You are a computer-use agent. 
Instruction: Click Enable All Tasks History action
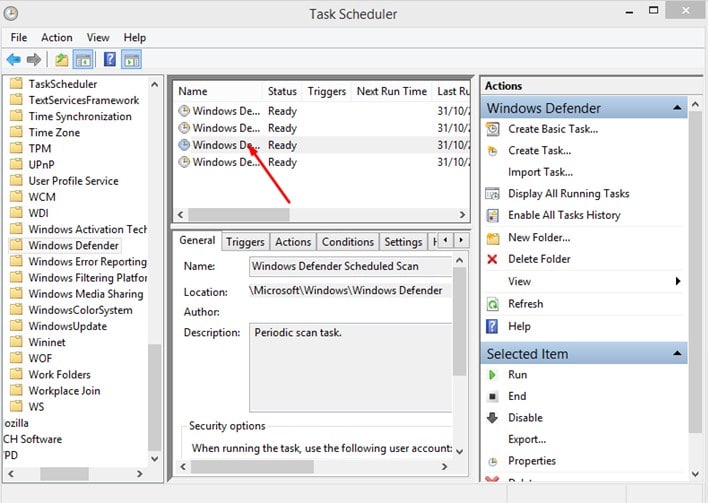point(564,215)
